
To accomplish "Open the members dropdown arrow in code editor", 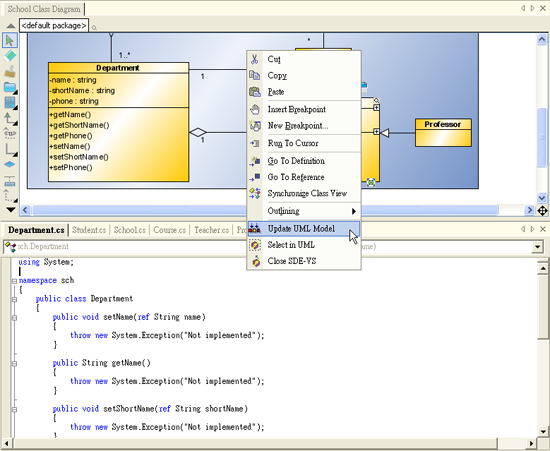I will coord(537,247).
